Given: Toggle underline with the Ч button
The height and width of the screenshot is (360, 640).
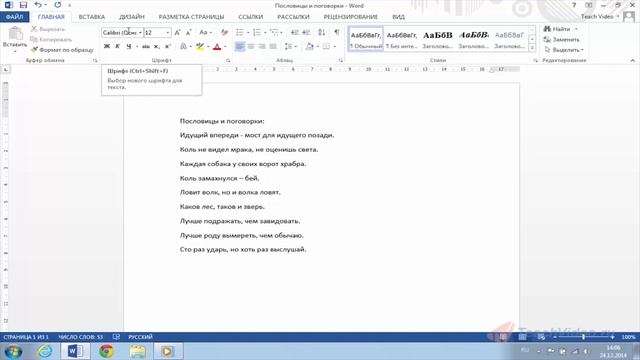Looking at the screenshot, I should click(129, 47).
